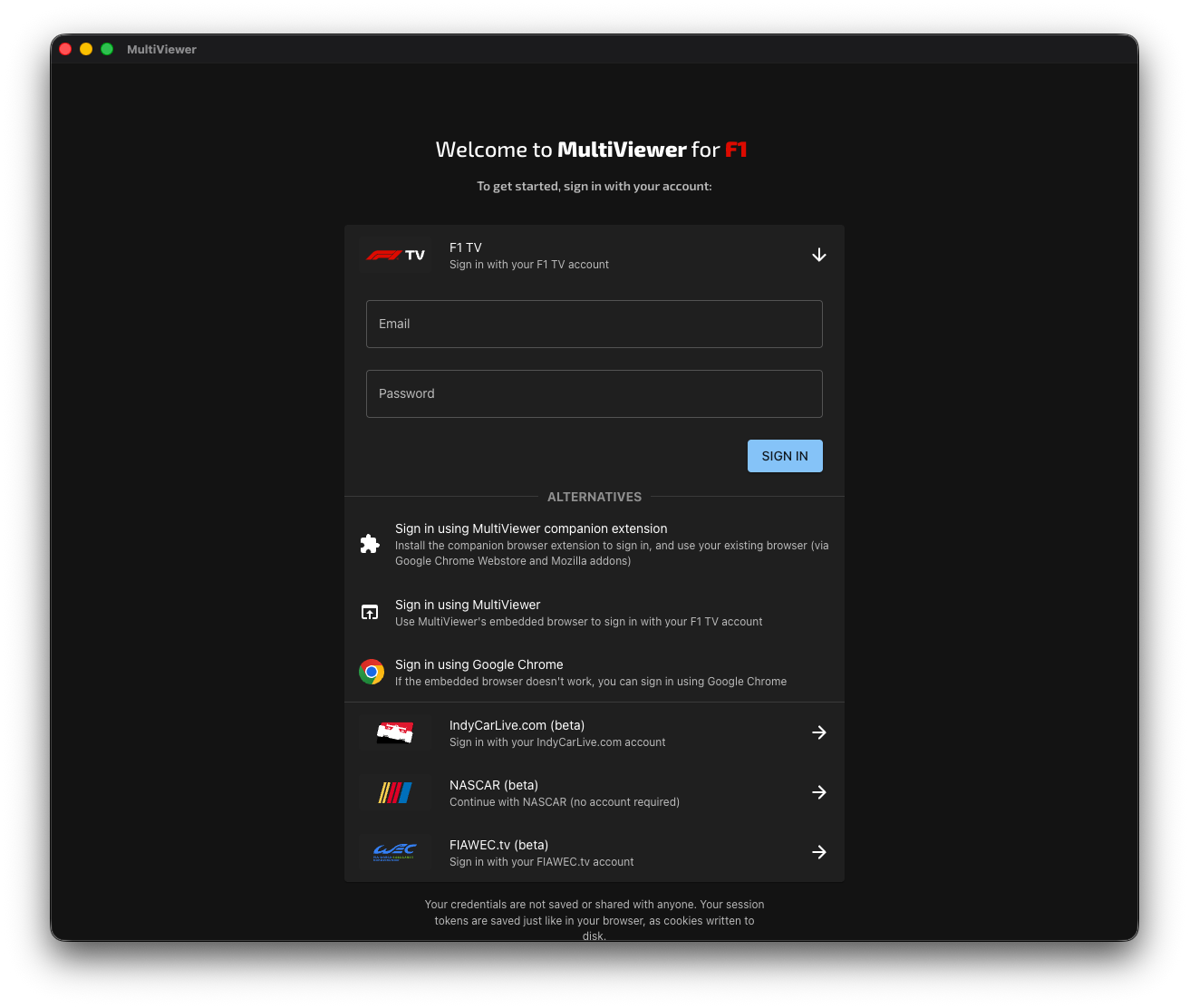Focus the Email input field
This screenshot has width=1189, height=1008.
pos(594,324)
